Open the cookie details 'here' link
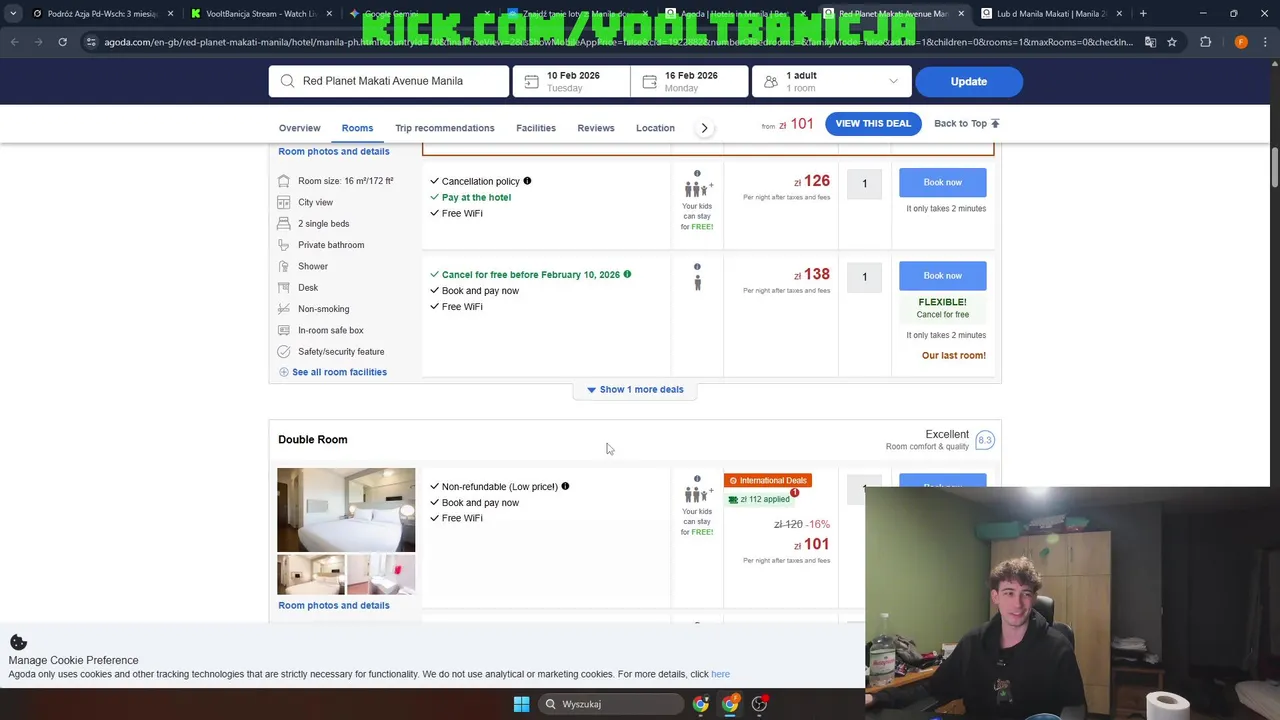The image size is (1280, 720). (x=720, y=674)
